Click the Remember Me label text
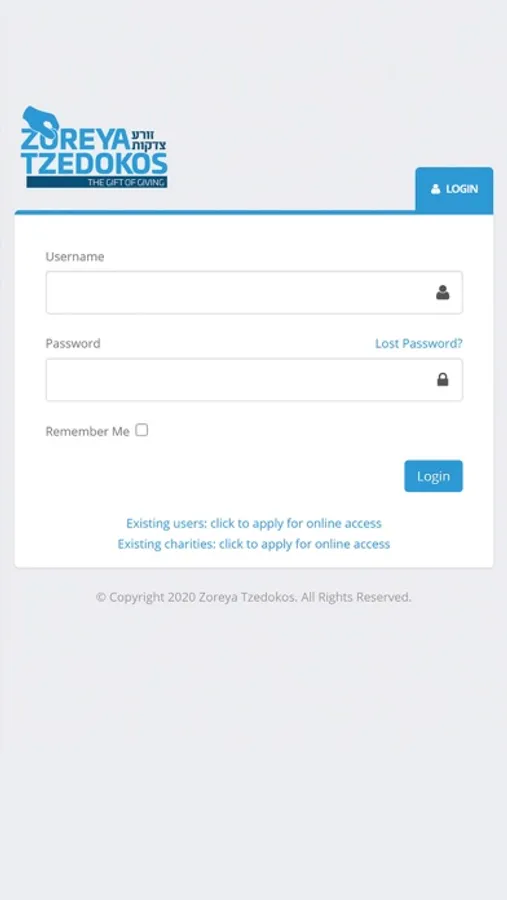The width and height of the screenshot is (507, 900). pyautogui.click(x=87, y=432)
